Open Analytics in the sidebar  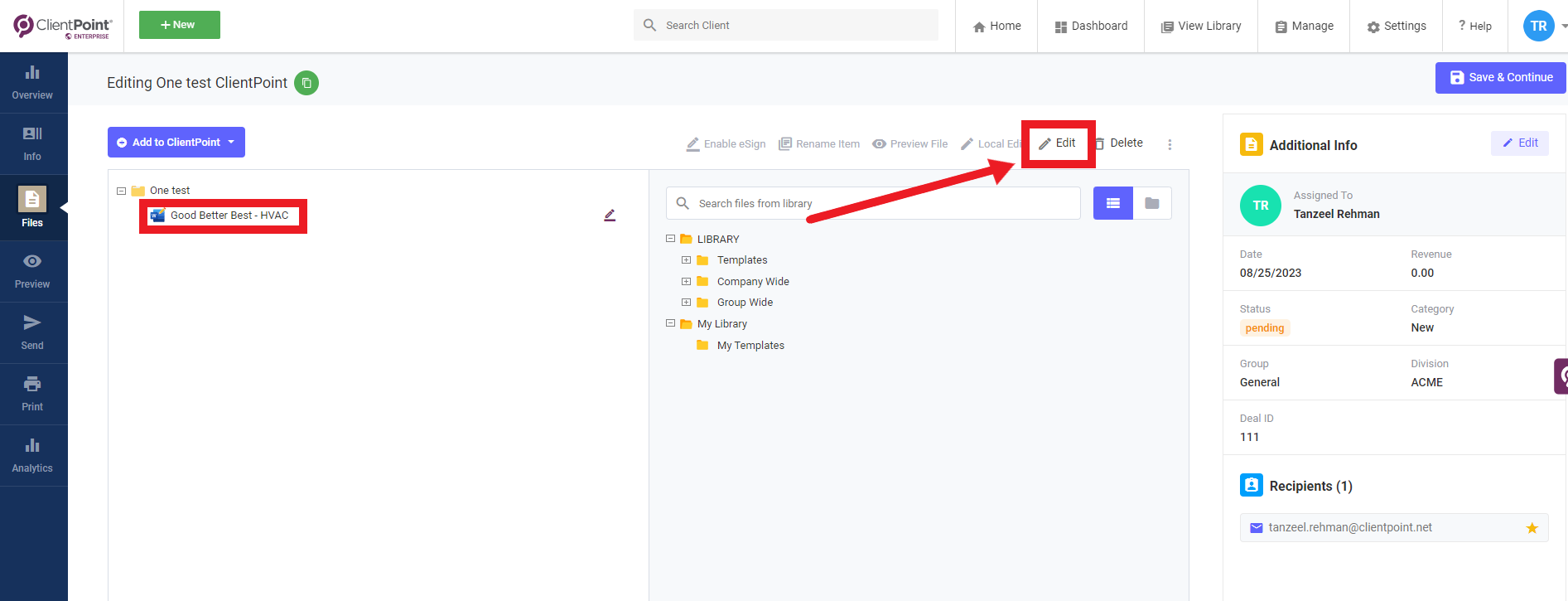coord(32,456)
